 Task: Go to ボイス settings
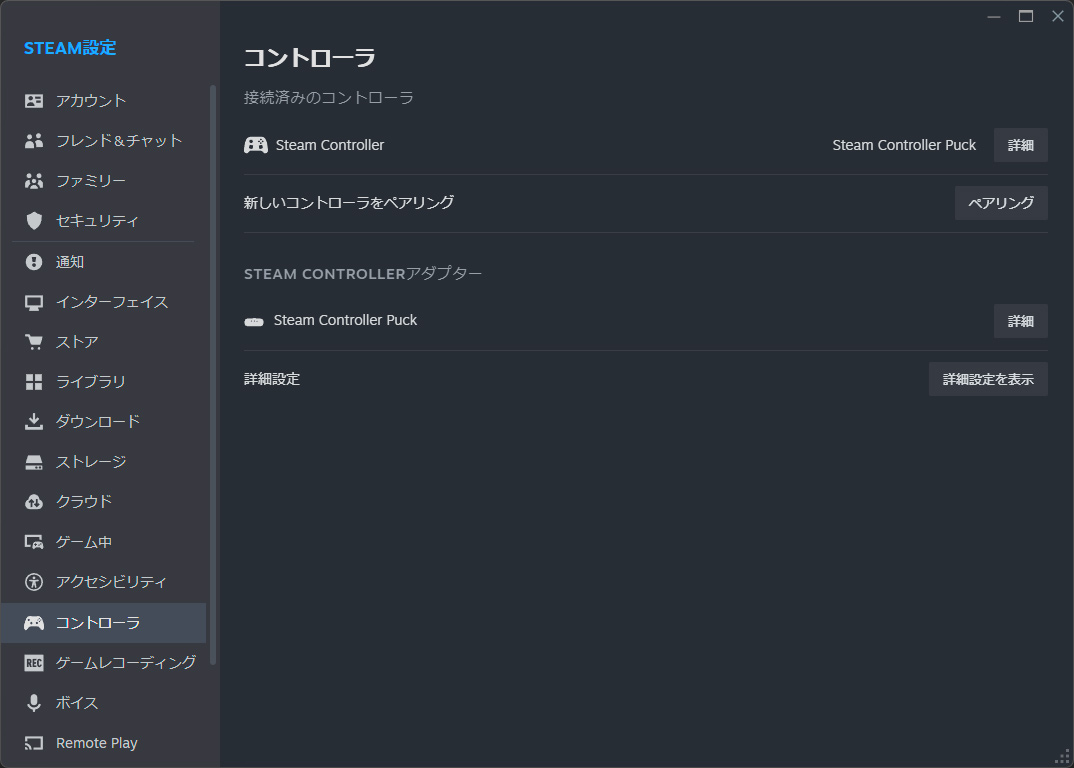pyautogui.click(x=103, y=703)
